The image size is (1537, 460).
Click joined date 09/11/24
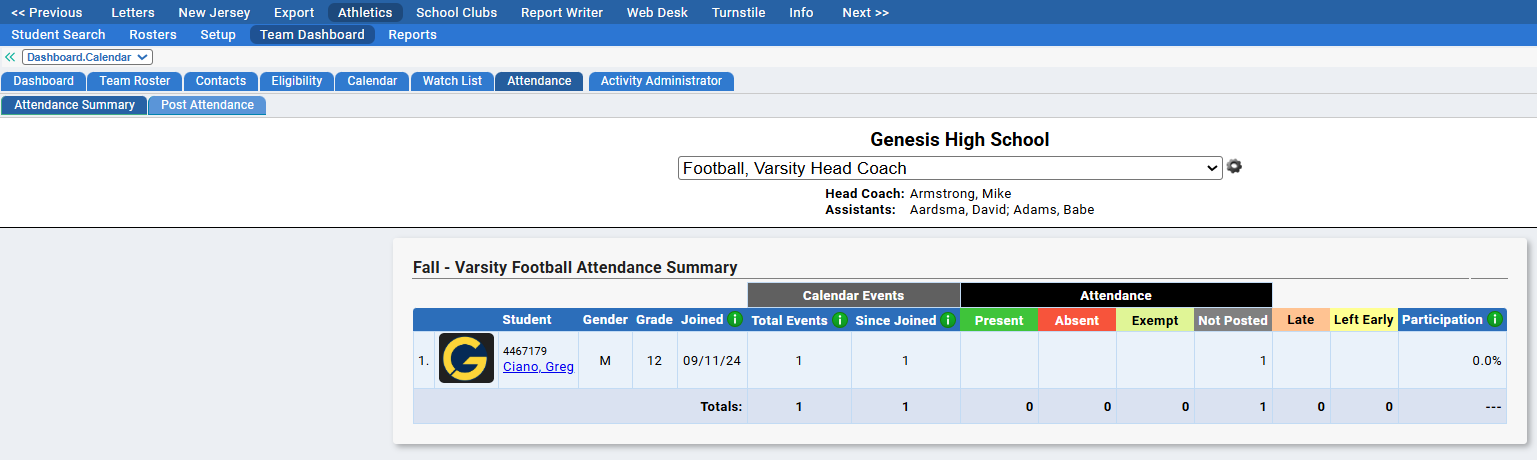(x=712, y=360)
